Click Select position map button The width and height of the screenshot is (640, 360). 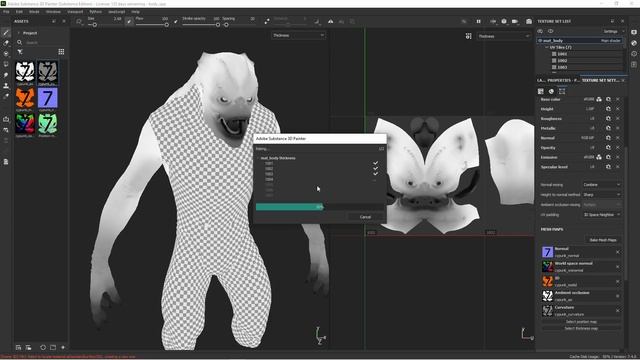tap(580, 322)
